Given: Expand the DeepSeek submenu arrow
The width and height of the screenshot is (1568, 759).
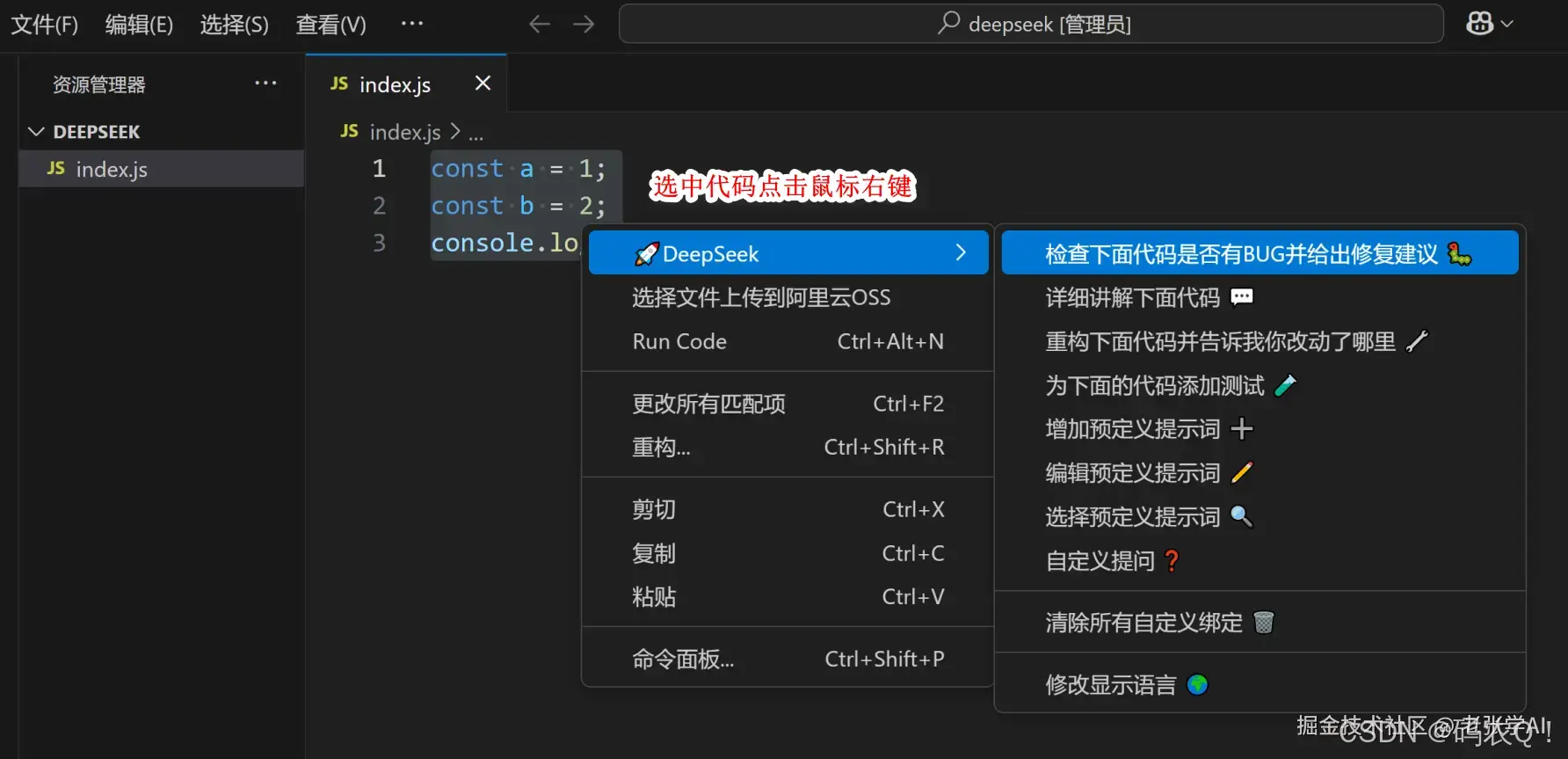Looking at the screenshot, I should pos(961,253).
